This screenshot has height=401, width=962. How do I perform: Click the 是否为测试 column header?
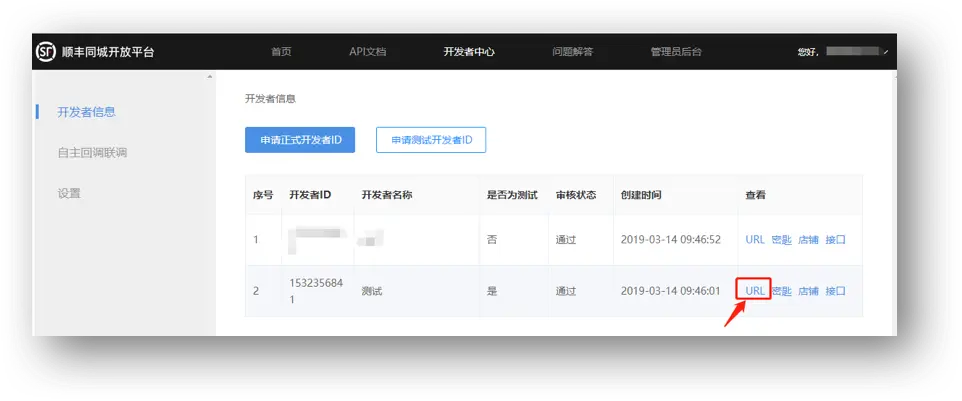[512, 195]
